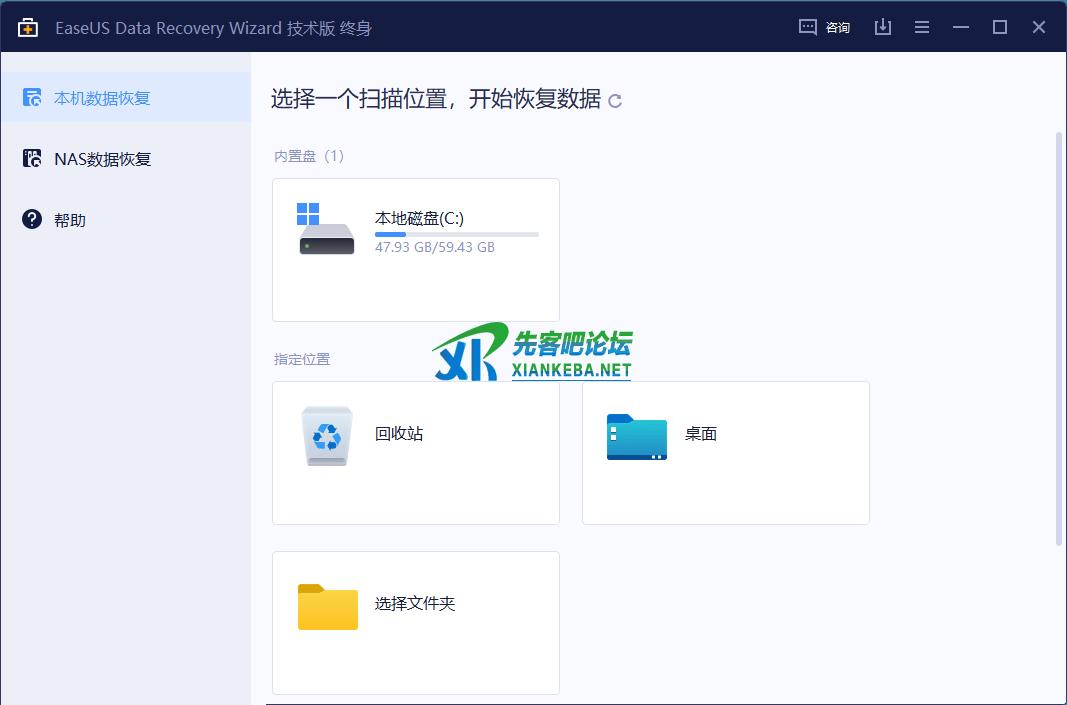Open the 咨询 consultation chat
This screenshot has height=705, width=1067.
(x=825, y=27)
